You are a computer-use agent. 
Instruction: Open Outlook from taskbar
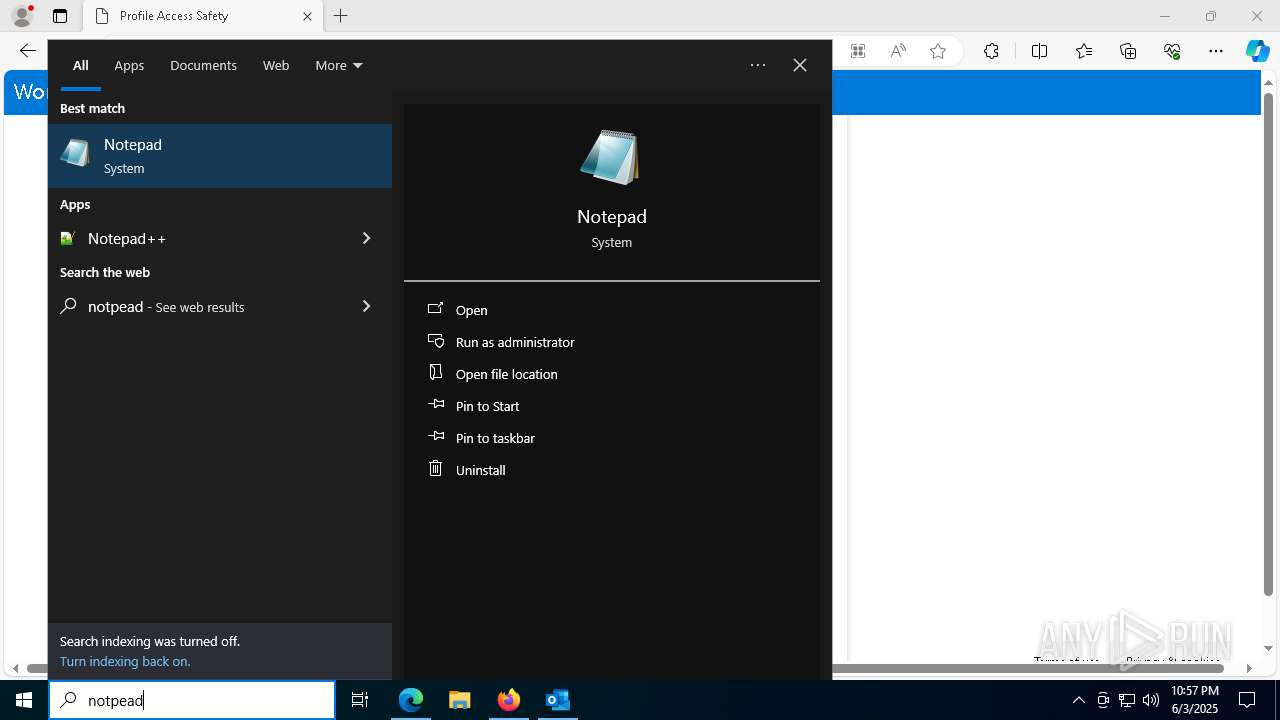pos(558,700)
